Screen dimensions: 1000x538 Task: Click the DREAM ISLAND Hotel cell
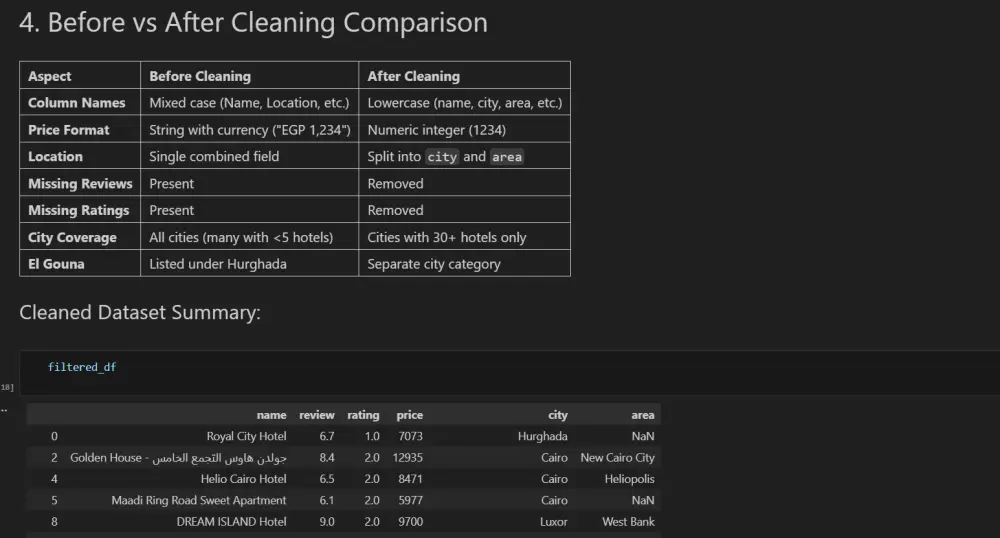pos(231,522)
